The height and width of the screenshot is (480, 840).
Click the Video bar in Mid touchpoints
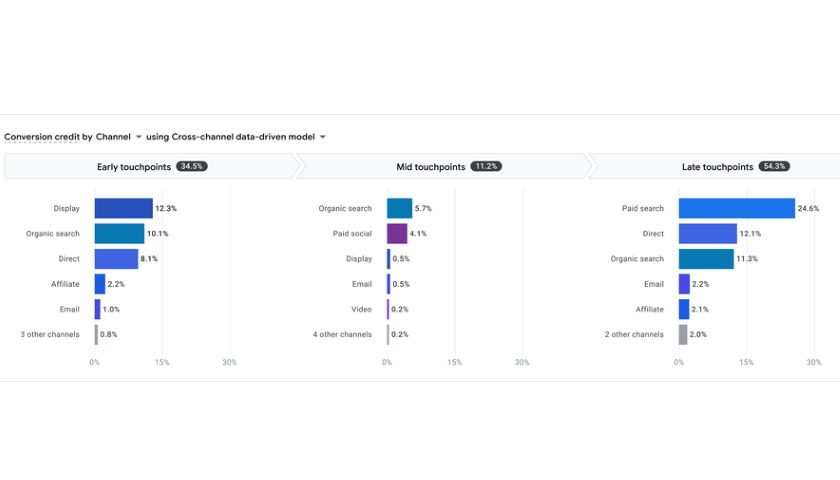click(x=388, y=309)
